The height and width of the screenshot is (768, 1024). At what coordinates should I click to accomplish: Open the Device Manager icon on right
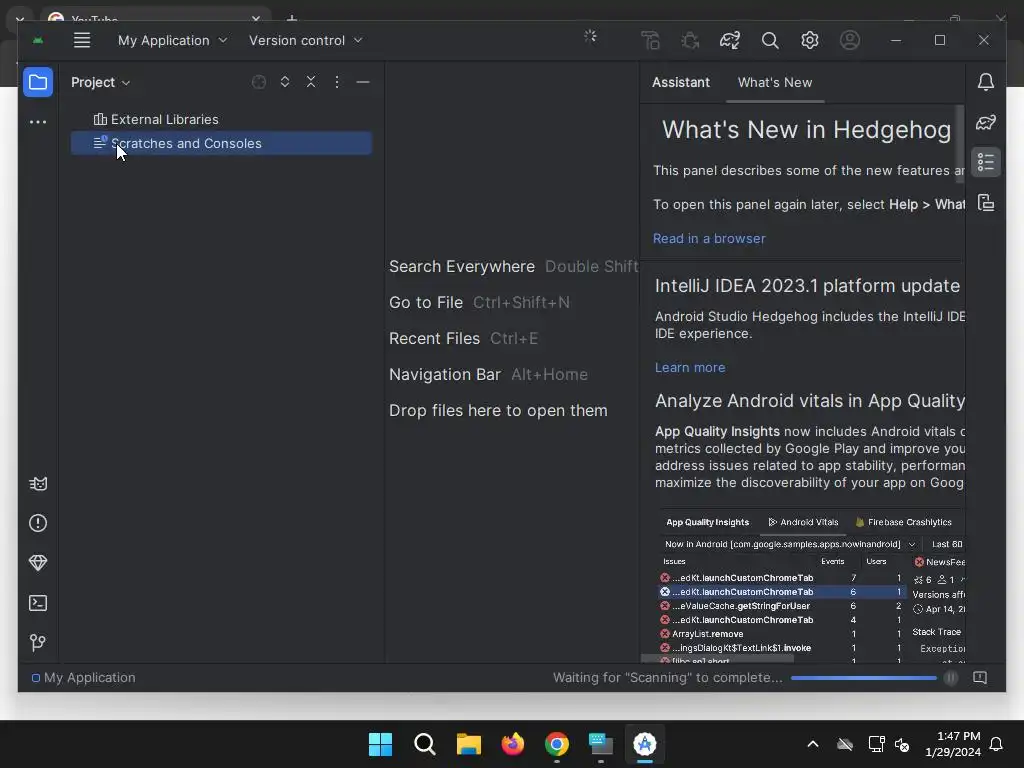[x=985, y=202]
